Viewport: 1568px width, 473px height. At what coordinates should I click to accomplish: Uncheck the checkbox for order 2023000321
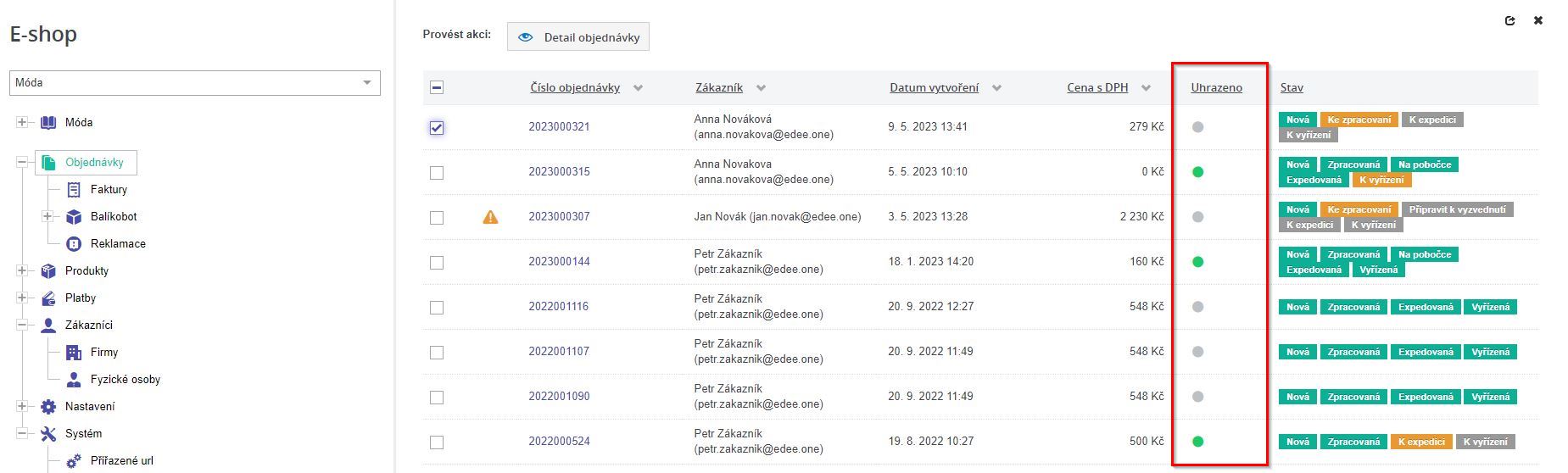[437, 128]
